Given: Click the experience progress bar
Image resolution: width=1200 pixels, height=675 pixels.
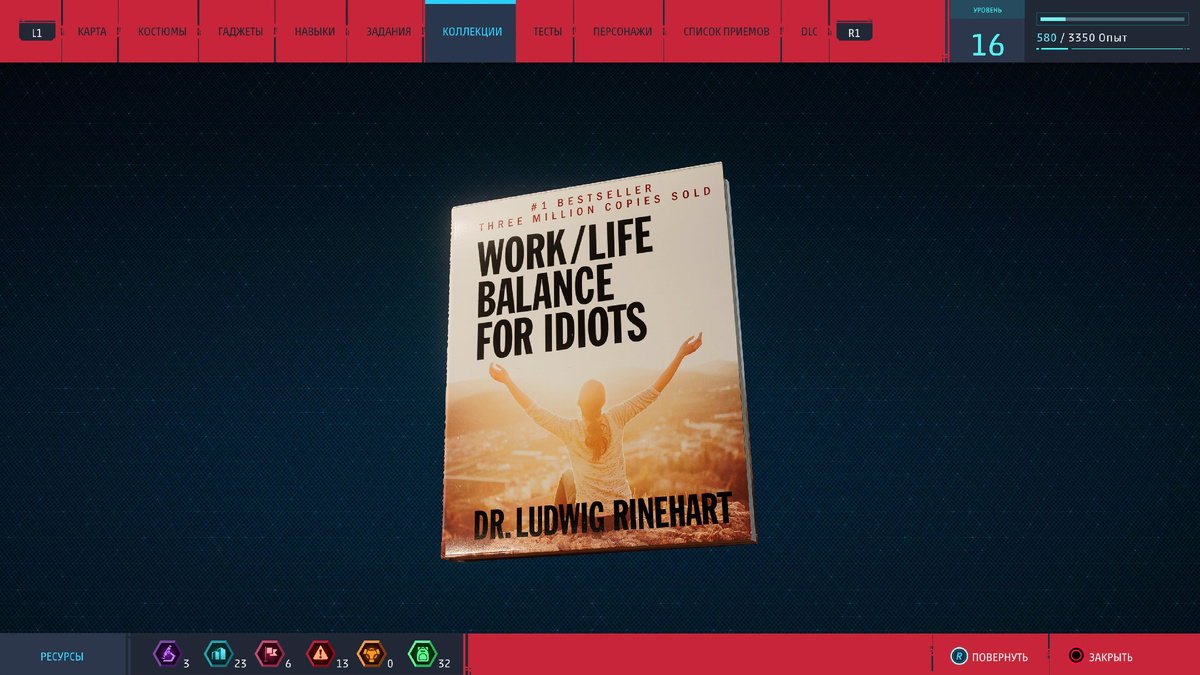Looking at the screenshot, I should point(1113,18).
